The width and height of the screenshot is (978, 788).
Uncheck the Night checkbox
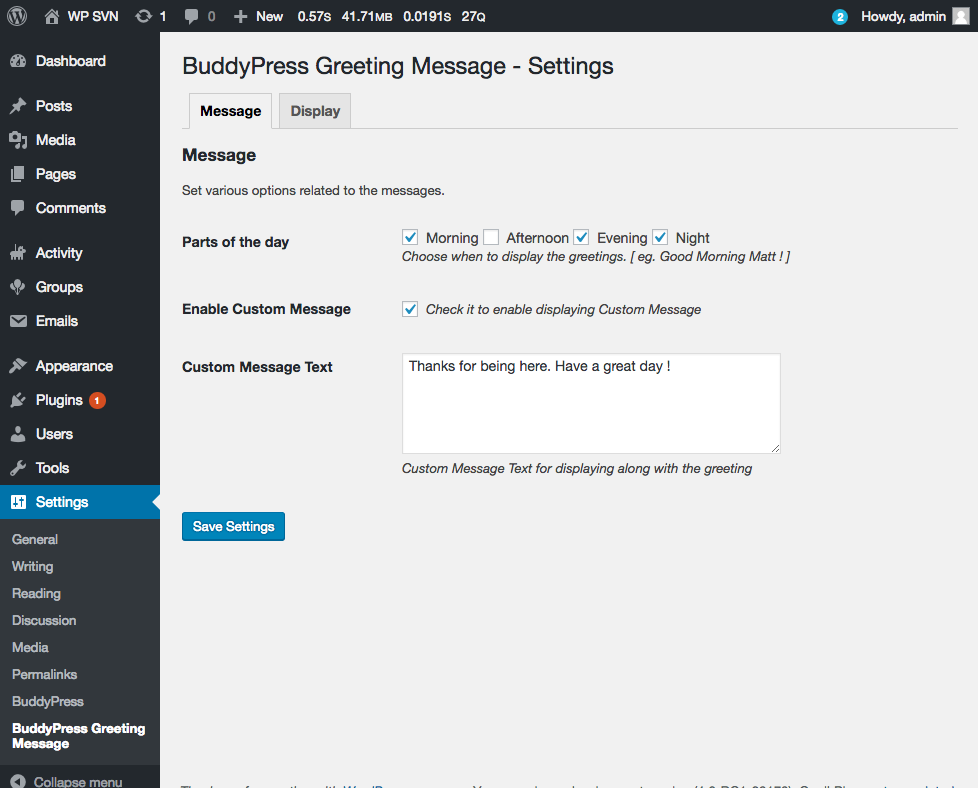click(660, 237)
